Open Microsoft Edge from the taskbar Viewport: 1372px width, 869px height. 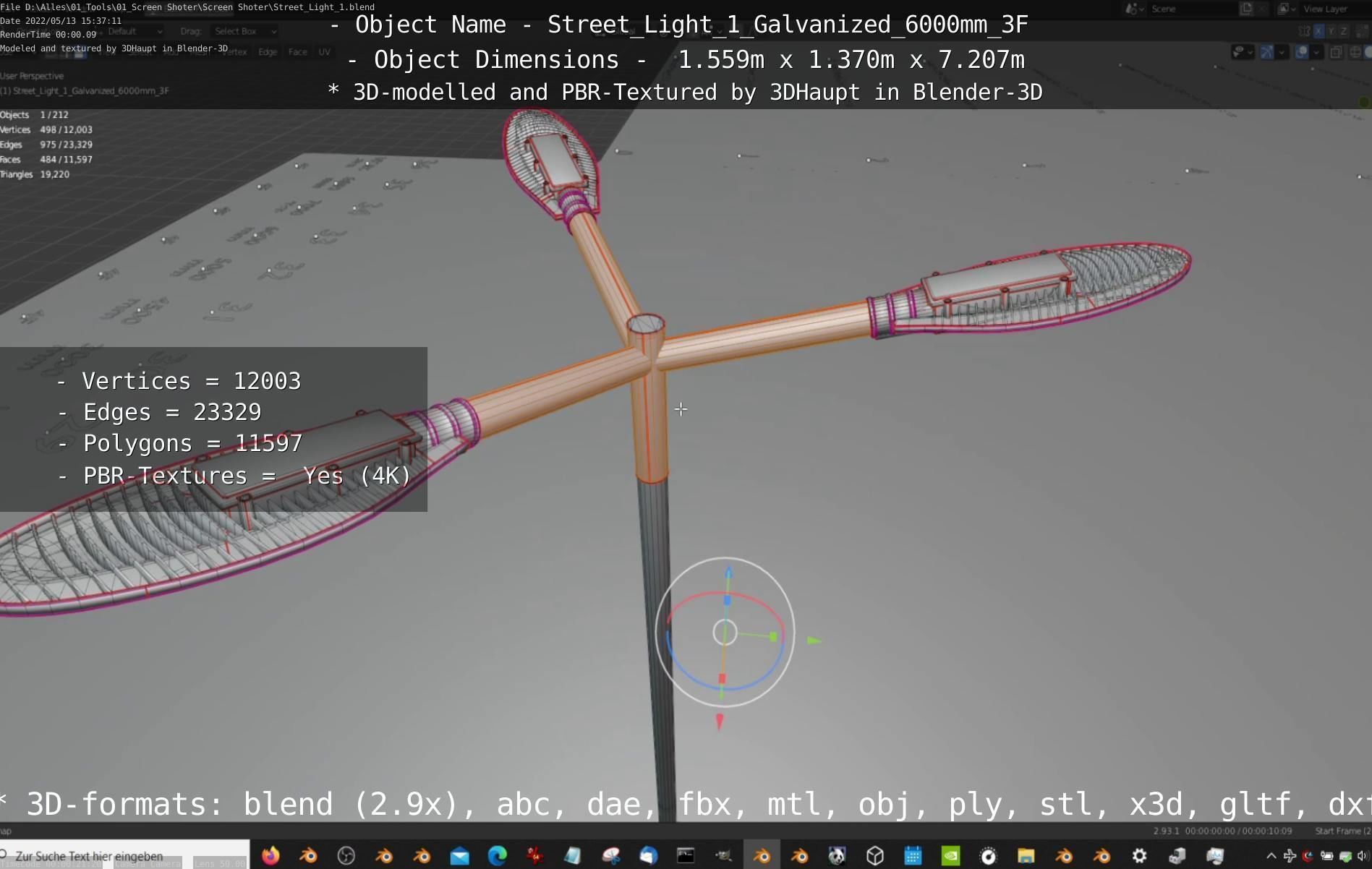[497, 856]
